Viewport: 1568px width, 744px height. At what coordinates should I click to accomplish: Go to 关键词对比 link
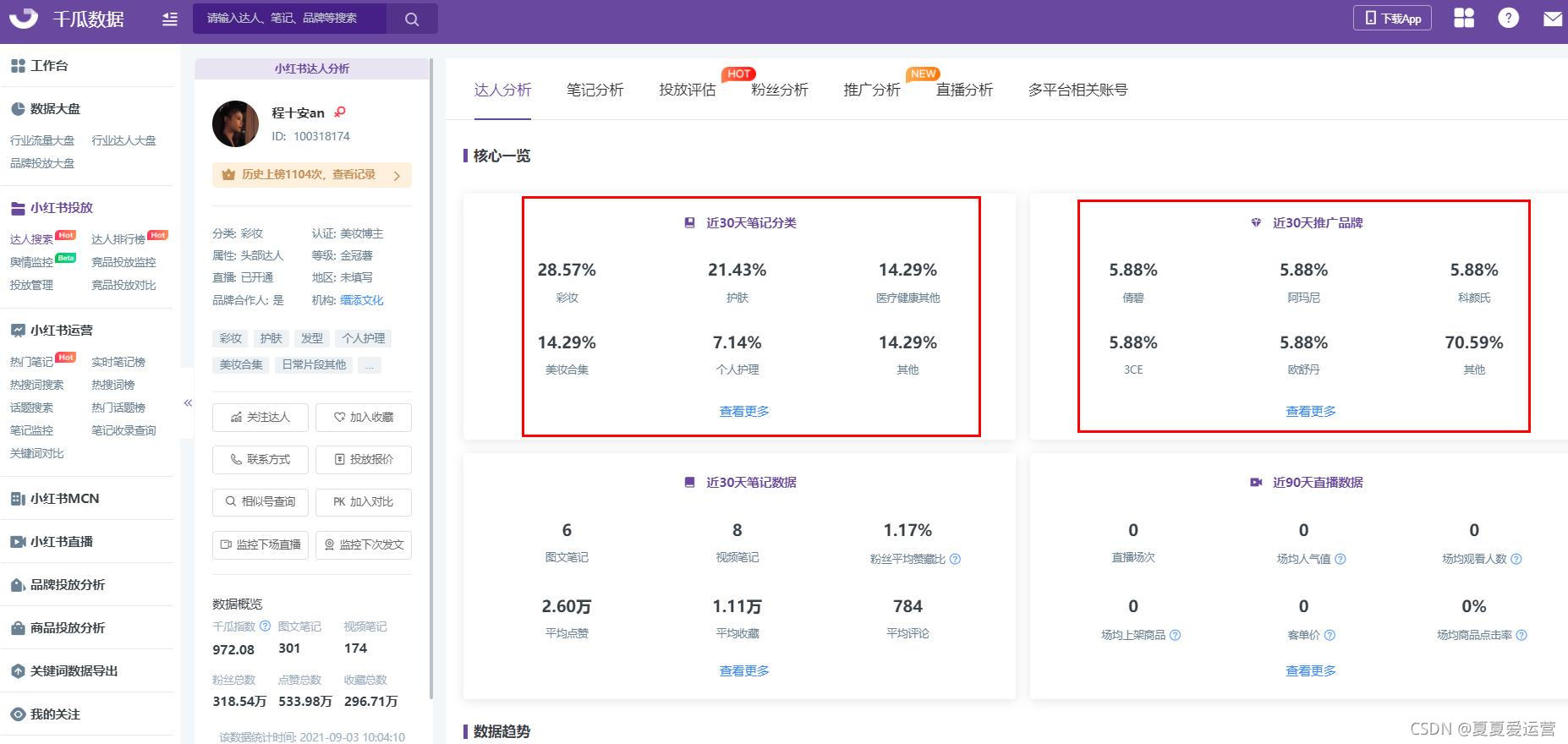point(37,453)
